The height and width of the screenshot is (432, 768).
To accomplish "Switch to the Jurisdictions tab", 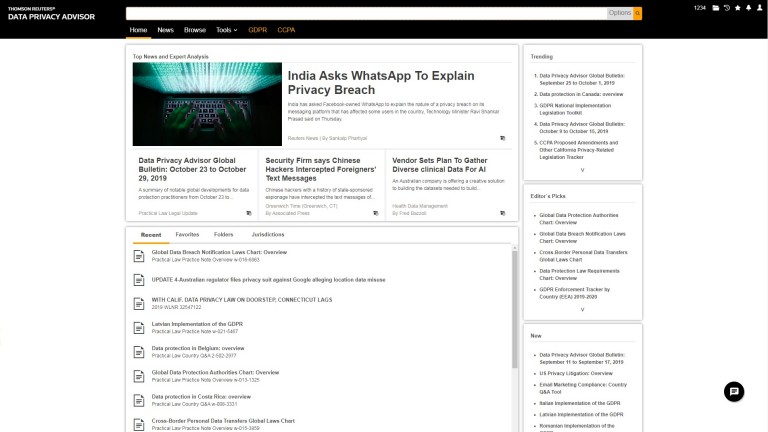I will point(267,235).
